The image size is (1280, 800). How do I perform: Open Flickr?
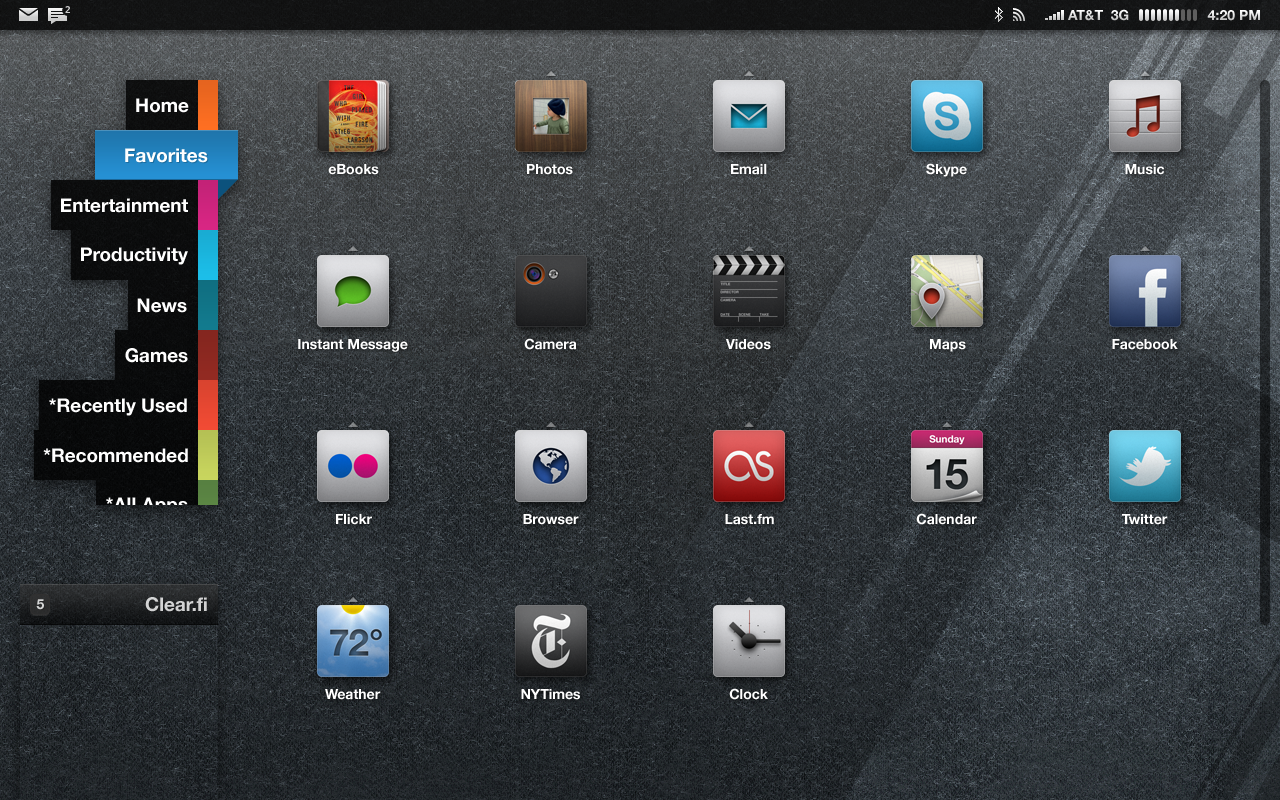click(353, 466)
